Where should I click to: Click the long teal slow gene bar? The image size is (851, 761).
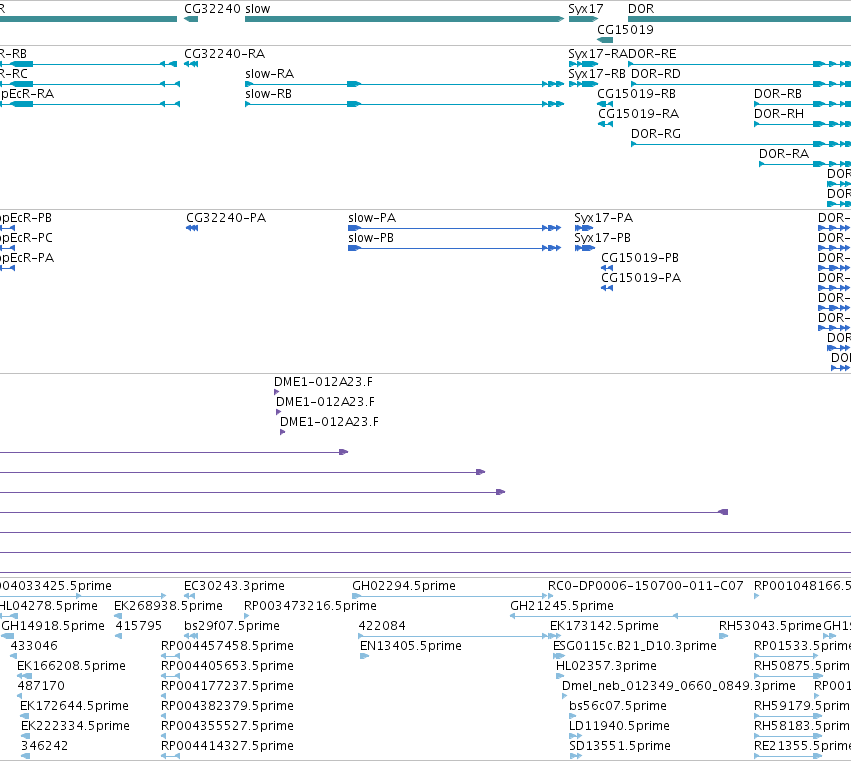404,20
